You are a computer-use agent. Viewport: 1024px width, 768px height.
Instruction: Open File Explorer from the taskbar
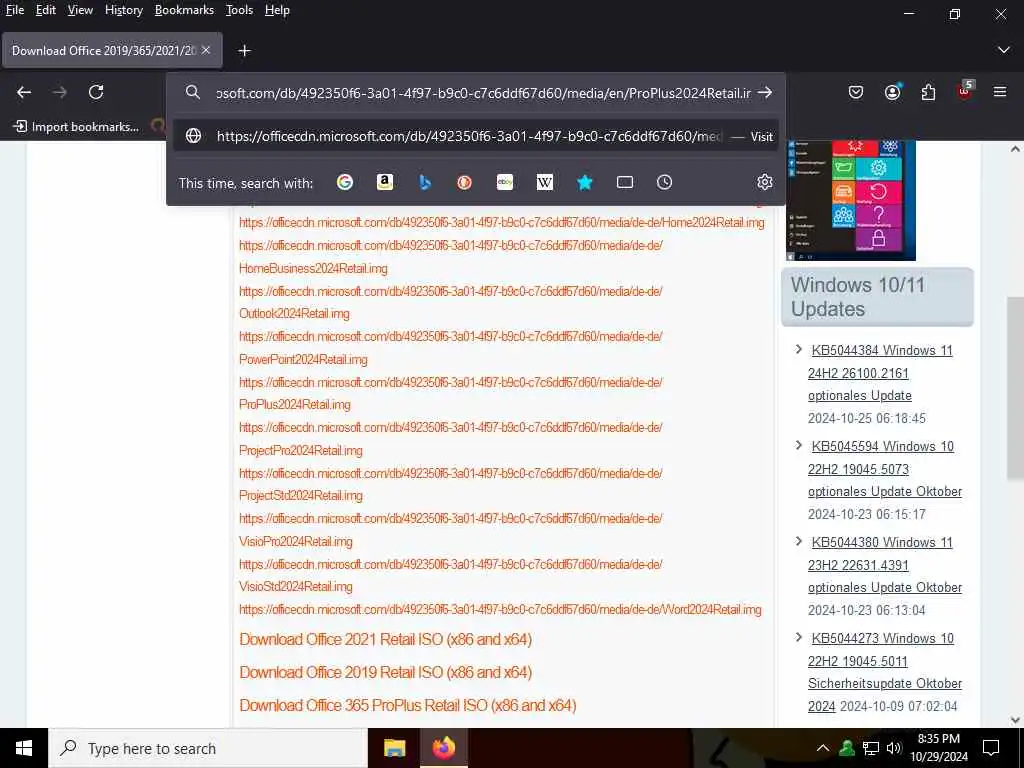(394, 748)
